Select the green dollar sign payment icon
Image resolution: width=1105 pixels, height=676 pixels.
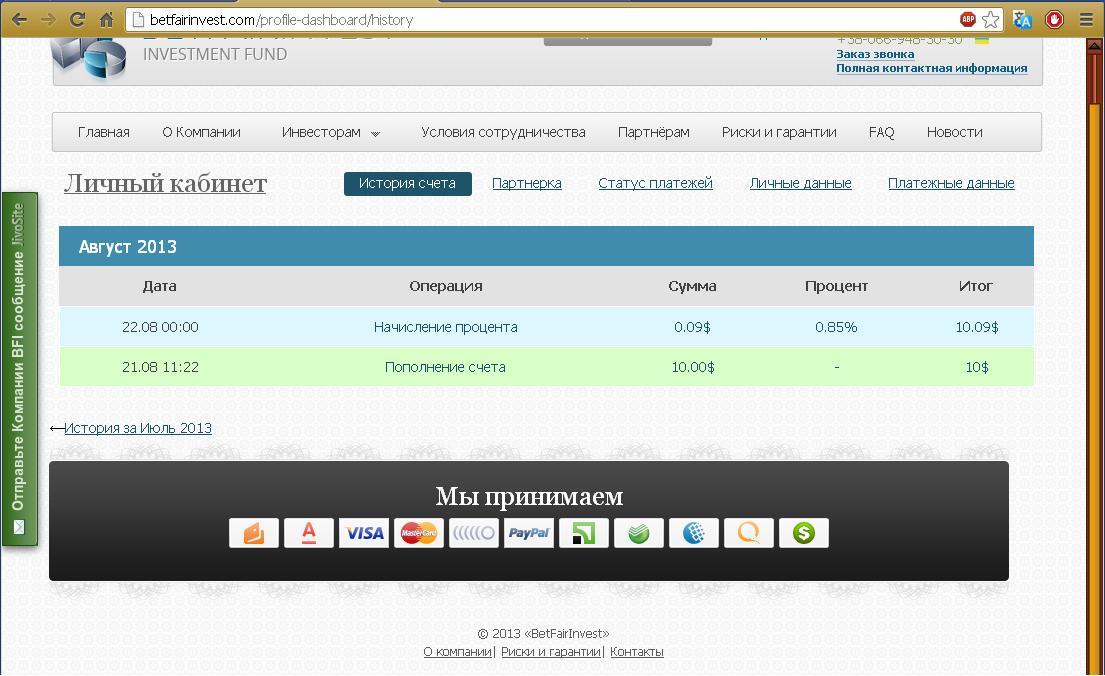coord(803,533)
